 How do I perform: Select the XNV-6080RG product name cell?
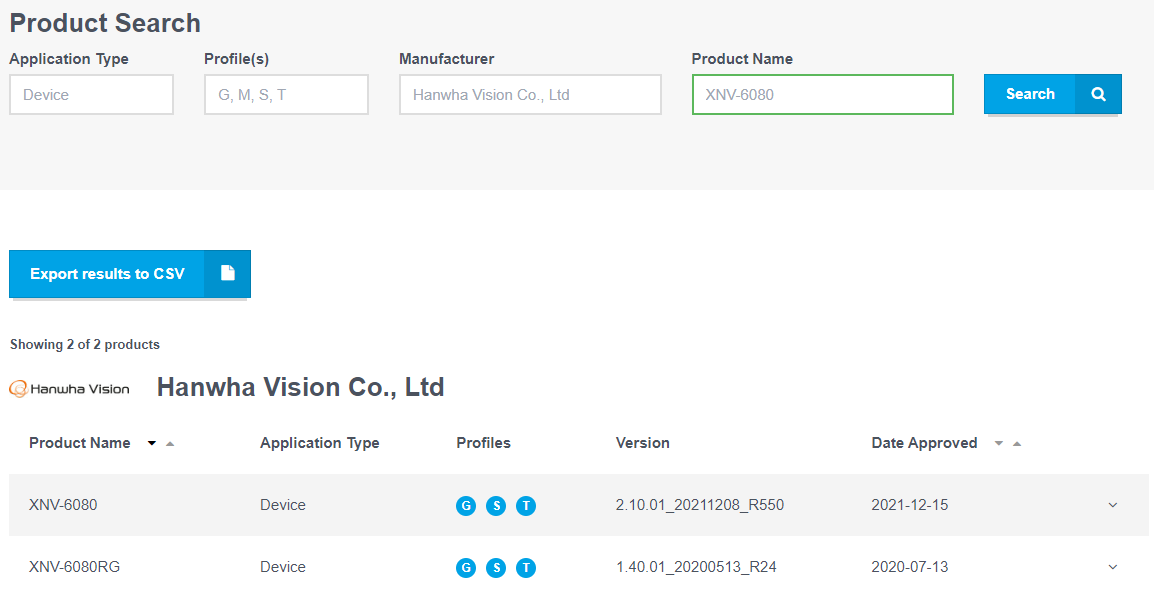tap(74, 566)
